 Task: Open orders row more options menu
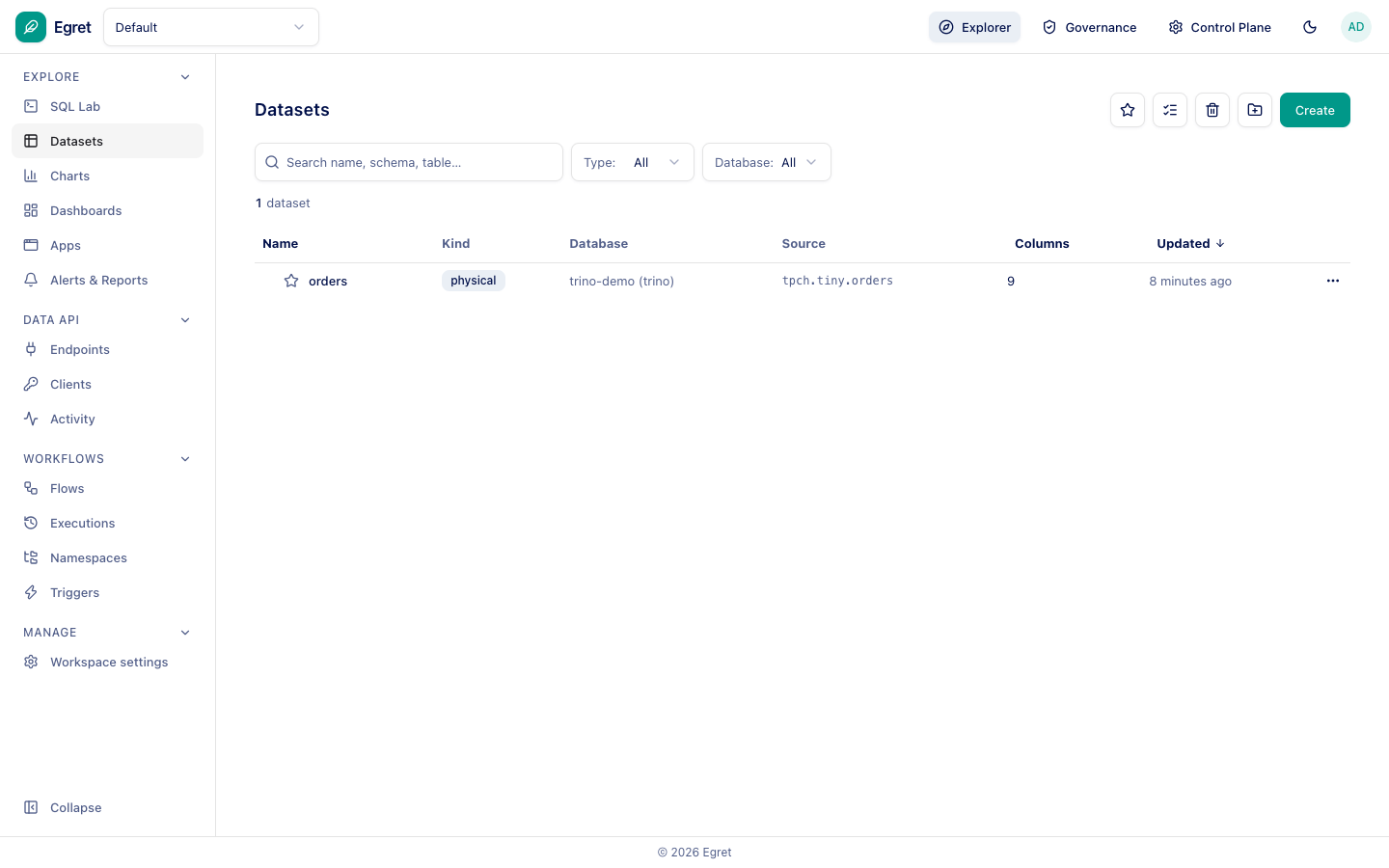pyautogui.click(x=1333, y=281)
